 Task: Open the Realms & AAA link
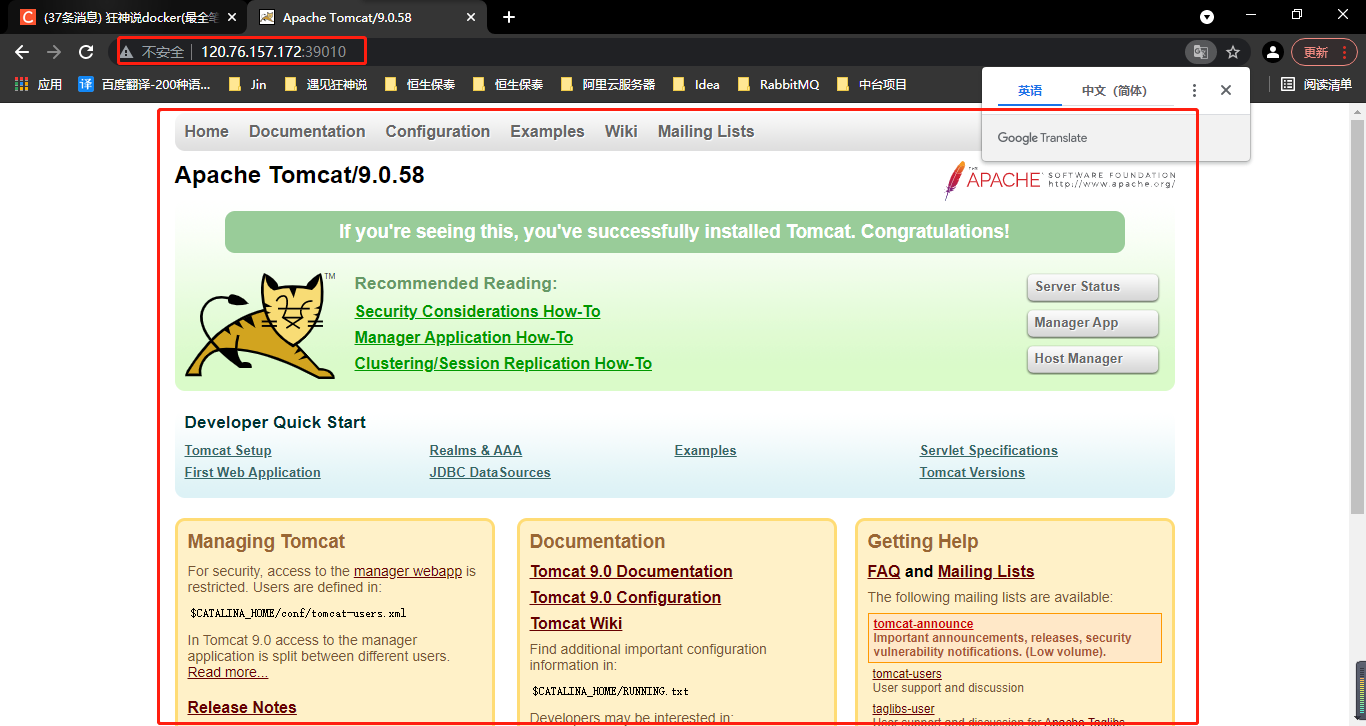point(476,450)
